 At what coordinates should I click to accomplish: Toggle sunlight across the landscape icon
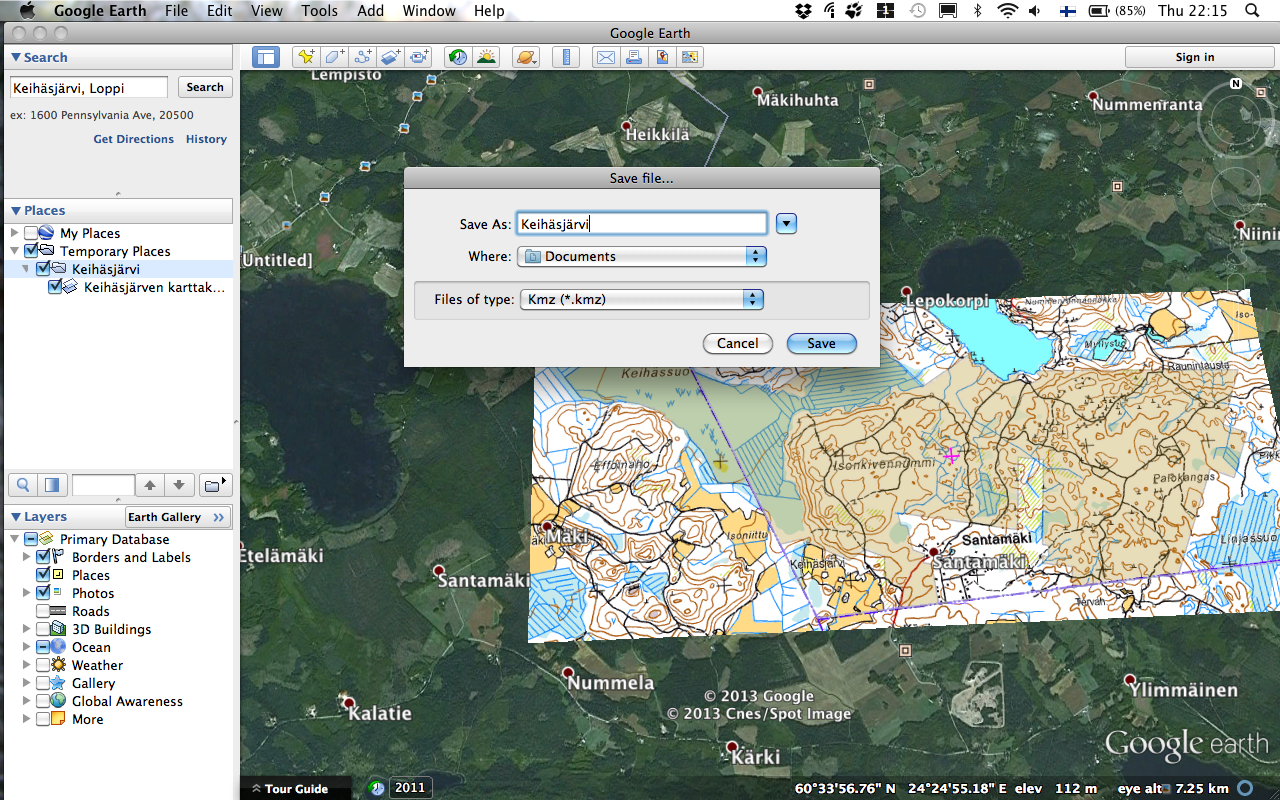(x=486, y=57)
